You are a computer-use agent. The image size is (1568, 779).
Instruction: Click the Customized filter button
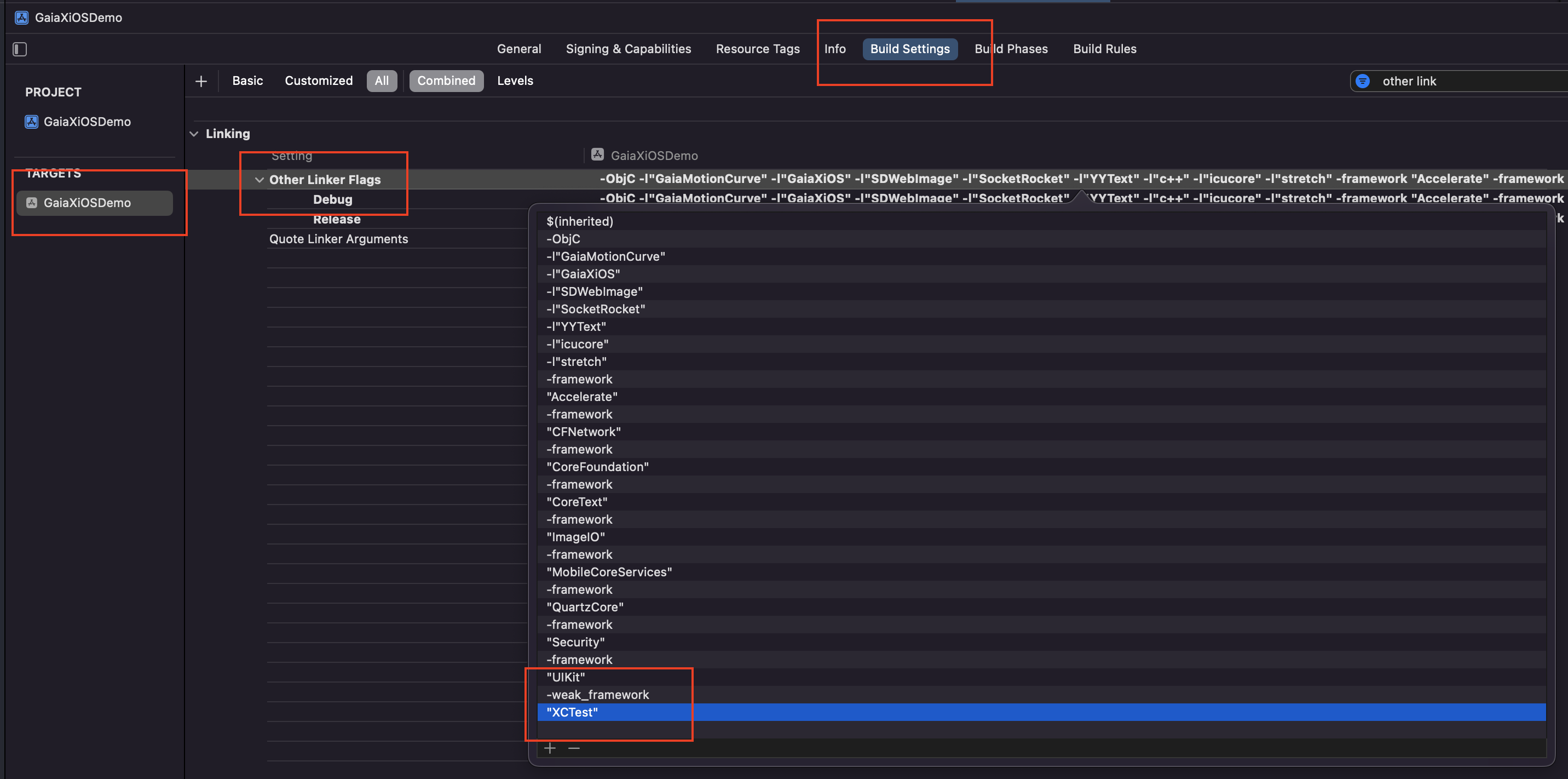[x=318, y=81]
